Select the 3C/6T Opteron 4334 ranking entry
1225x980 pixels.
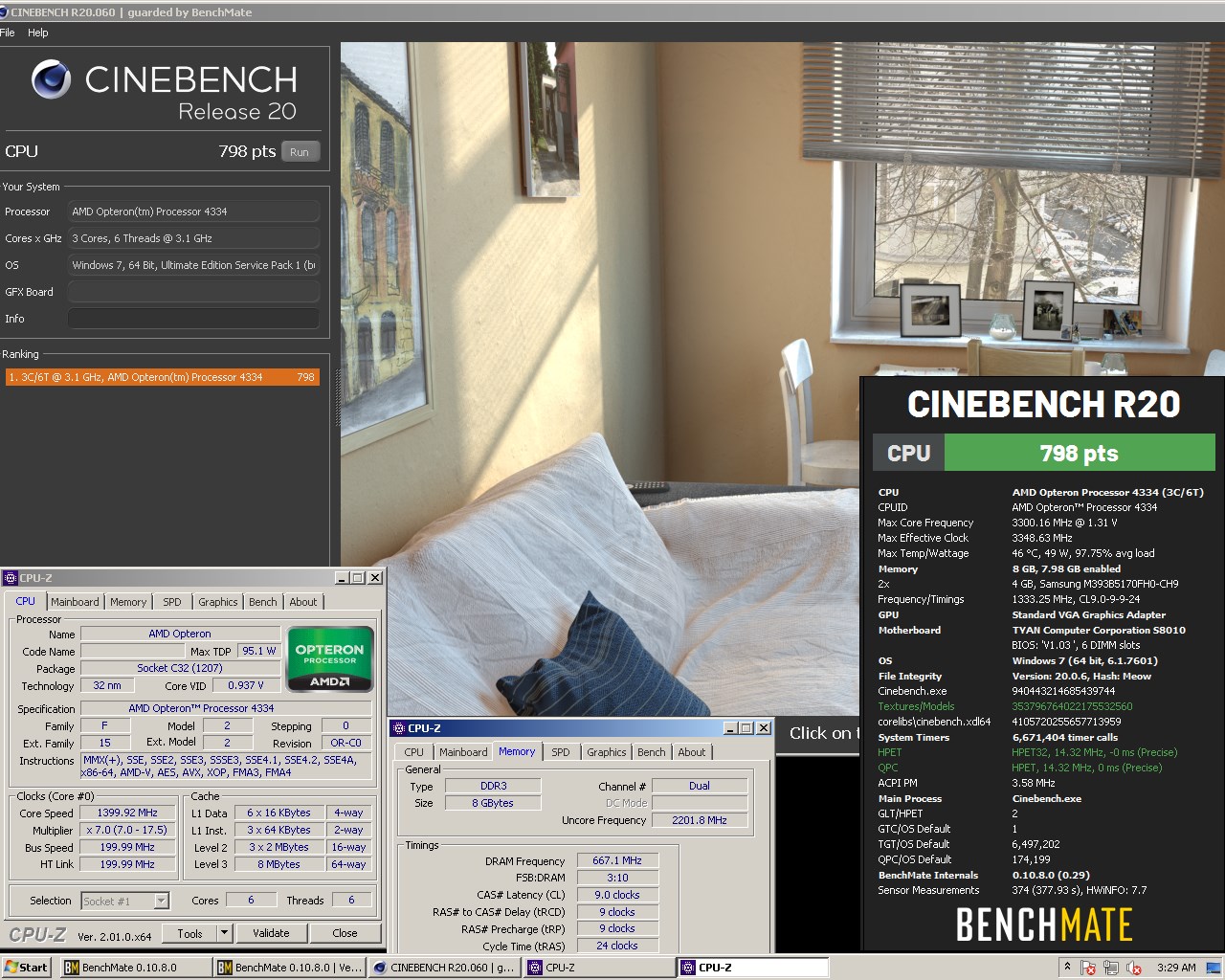163,377
